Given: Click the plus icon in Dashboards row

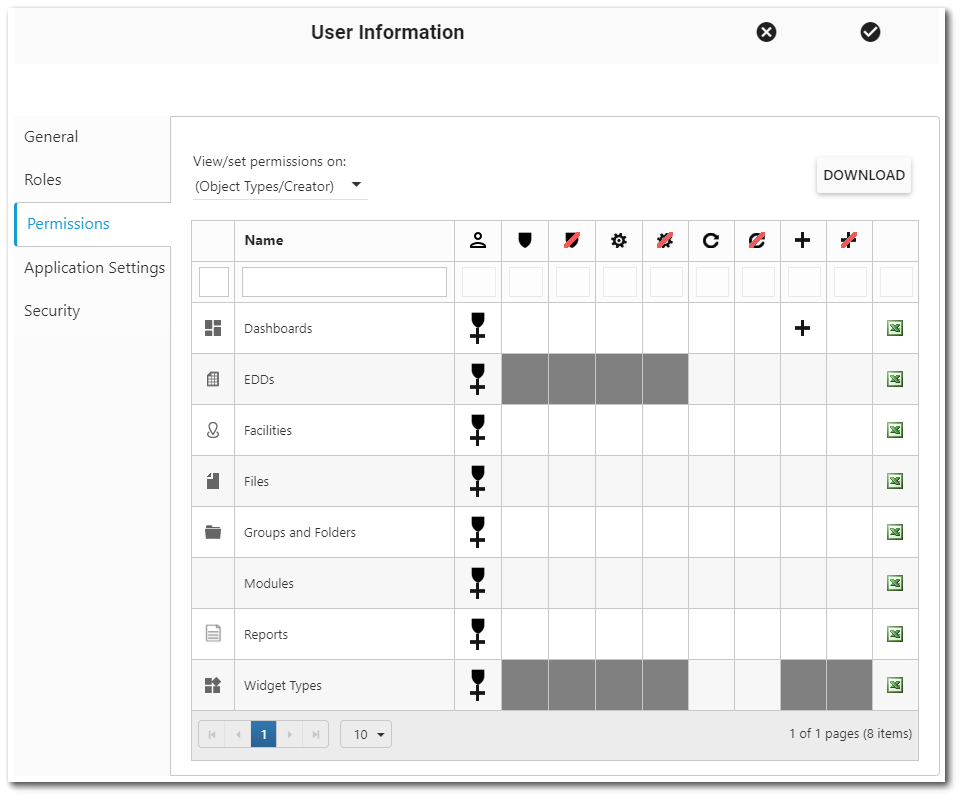Looking at the screenshot, I should click(802, 328).
